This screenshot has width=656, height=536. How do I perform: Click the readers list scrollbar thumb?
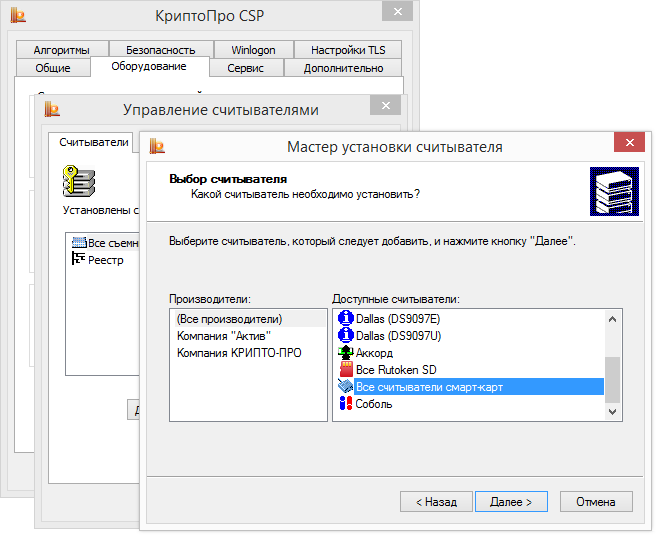pos(612,380)
